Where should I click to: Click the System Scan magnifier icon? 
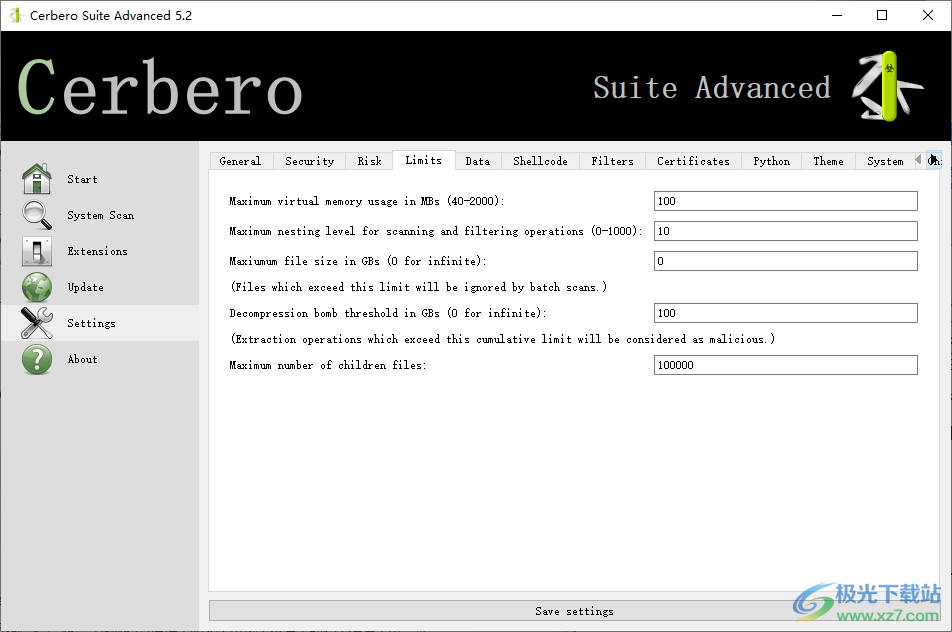tap(37, 215)
